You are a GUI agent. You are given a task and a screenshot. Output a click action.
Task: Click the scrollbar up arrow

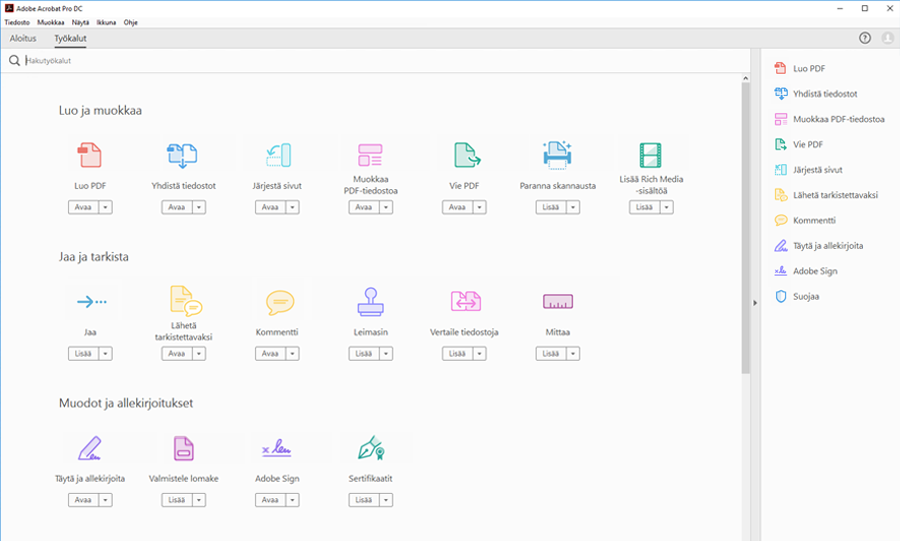point(746,78)
